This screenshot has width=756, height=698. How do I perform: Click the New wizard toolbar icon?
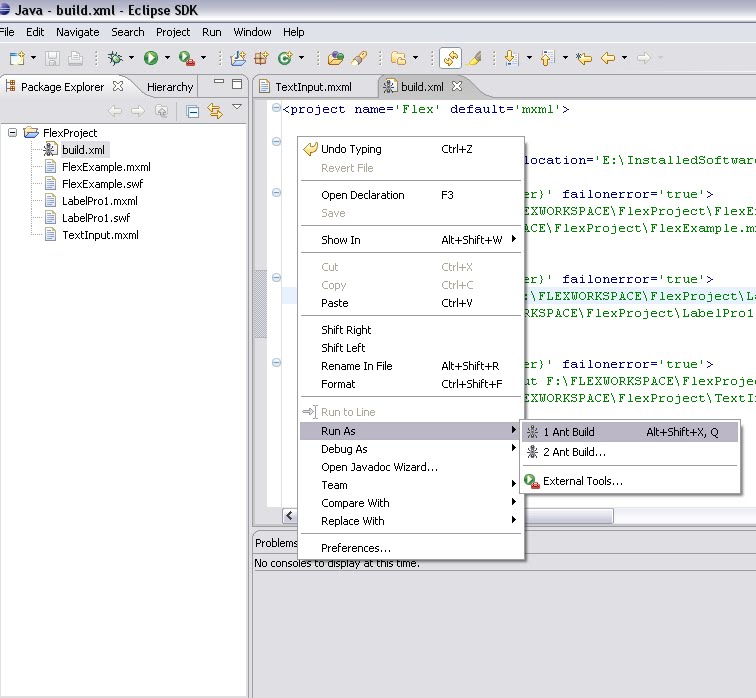(17, 58)
